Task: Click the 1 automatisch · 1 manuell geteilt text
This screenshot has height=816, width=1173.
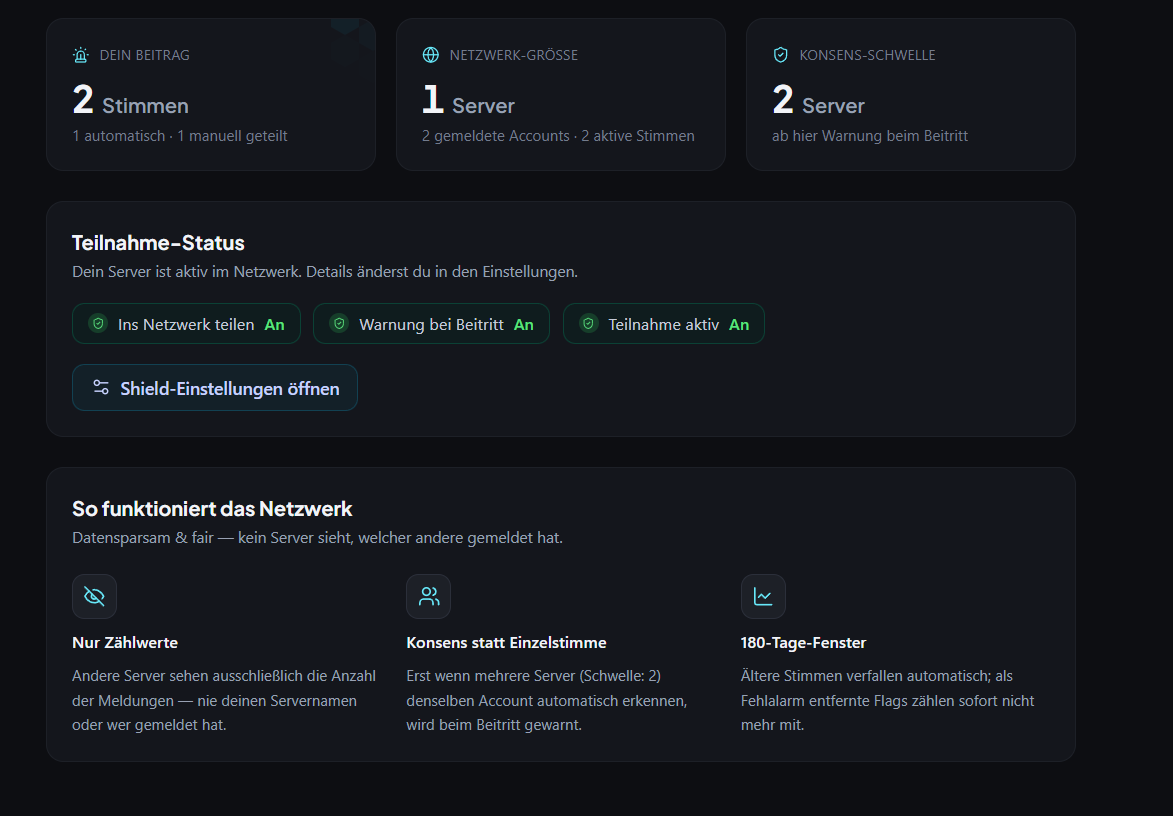Action: click(x=180, y=136)
